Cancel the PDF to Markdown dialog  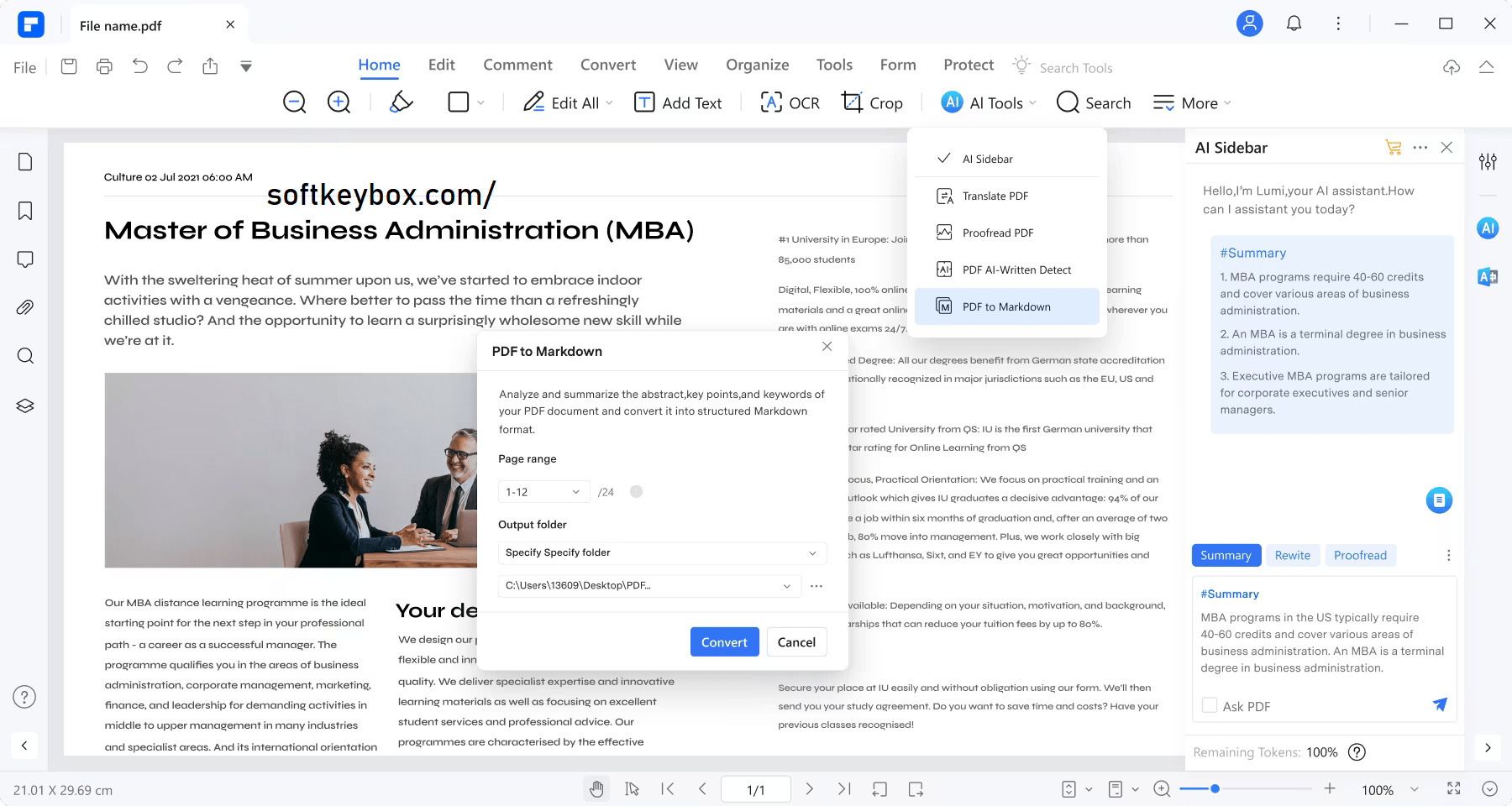pos(795,641)
